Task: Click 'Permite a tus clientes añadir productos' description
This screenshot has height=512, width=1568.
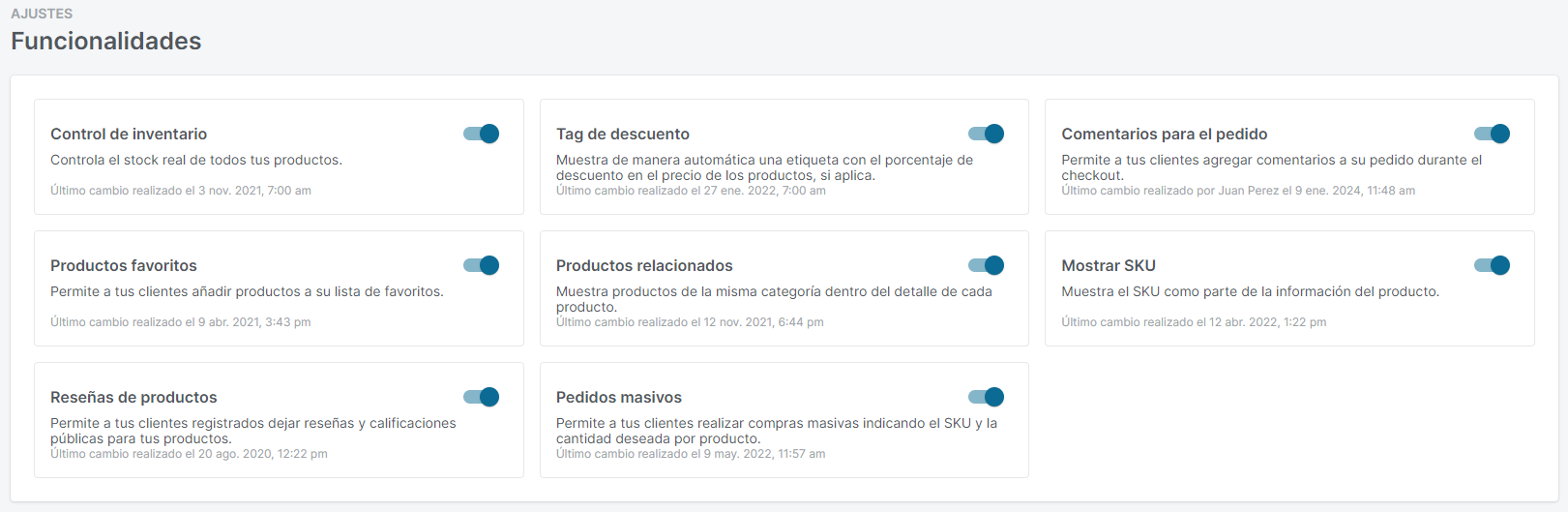Action: click(x=247, y=291)
